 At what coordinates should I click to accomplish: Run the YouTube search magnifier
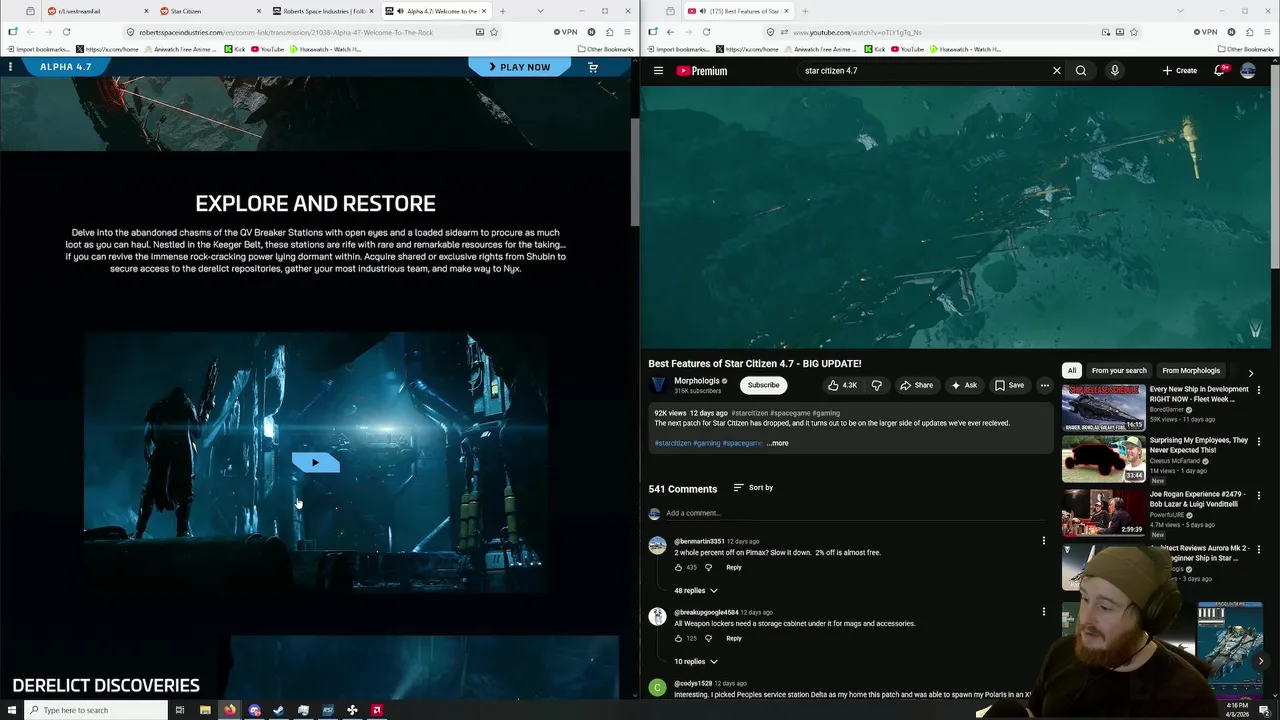click(x=1081, y=71)
